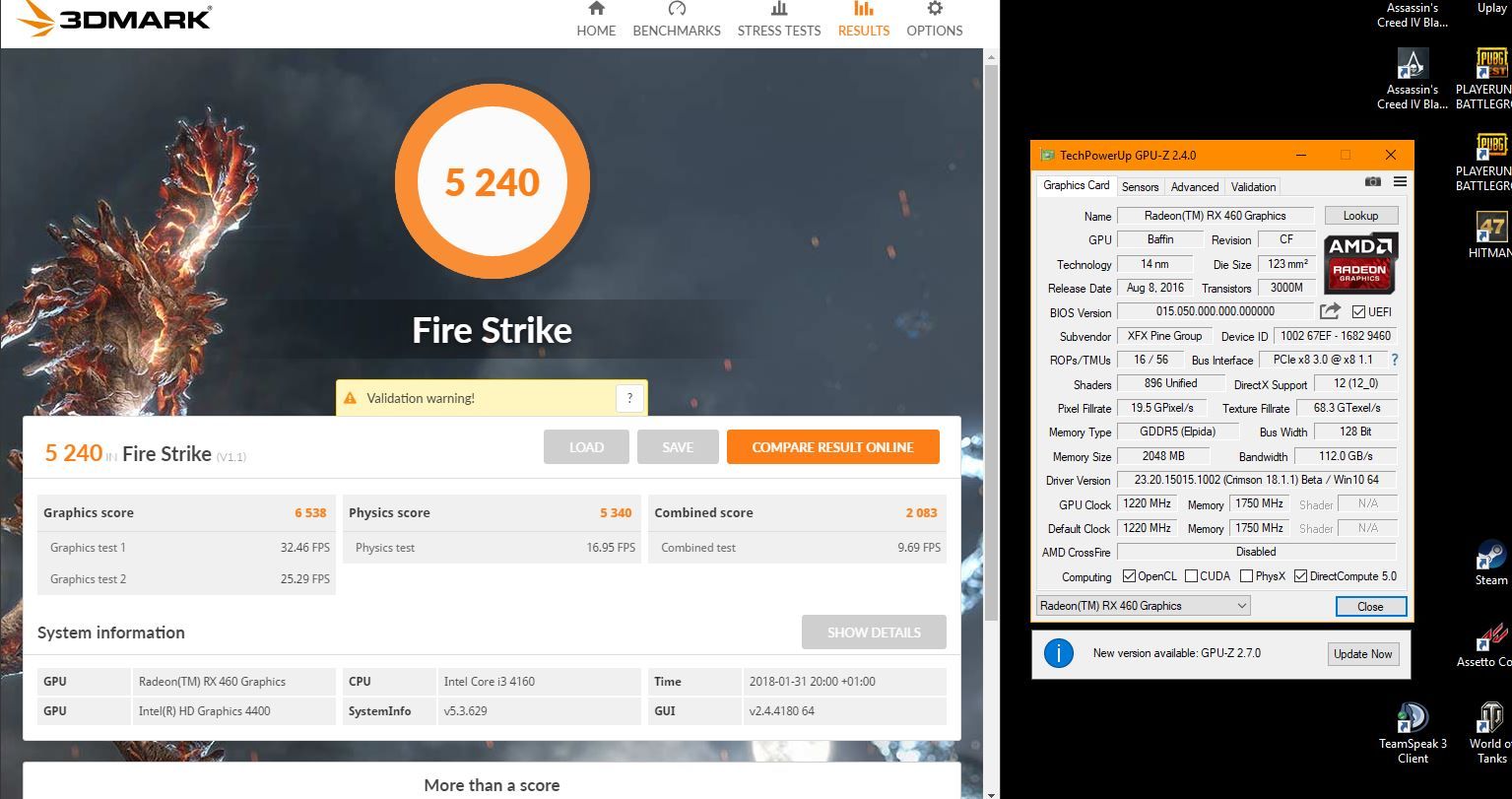The width and height of the screenshot is (1512, 799).
Task: Click the SAVE result button
Action: pyautogui.click(x=678, y=447)
